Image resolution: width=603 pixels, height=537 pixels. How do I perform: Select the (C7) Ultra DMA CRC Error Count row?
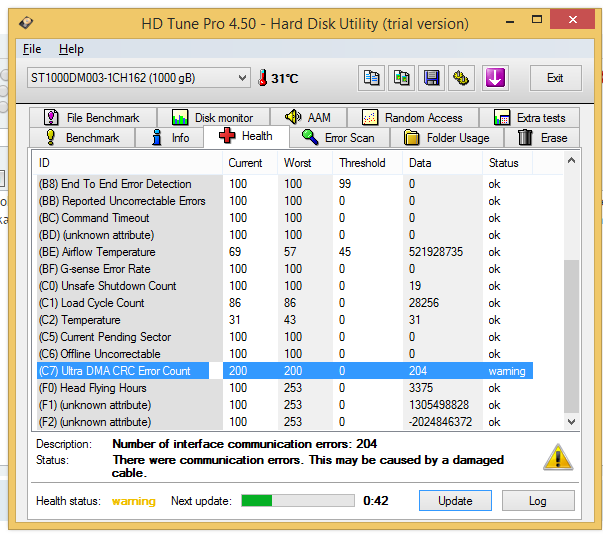pos(285,371)
